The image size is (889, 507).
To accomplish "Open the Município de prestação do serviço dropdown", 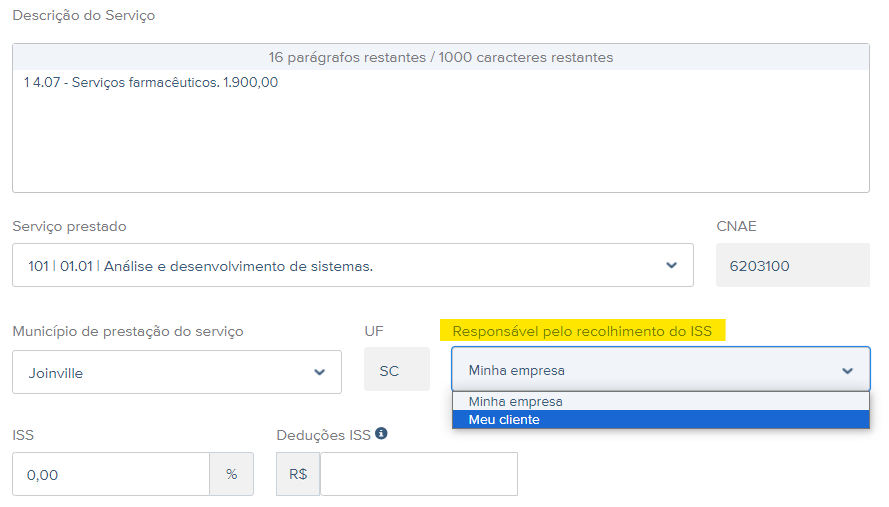I will (x=177, y=372).
